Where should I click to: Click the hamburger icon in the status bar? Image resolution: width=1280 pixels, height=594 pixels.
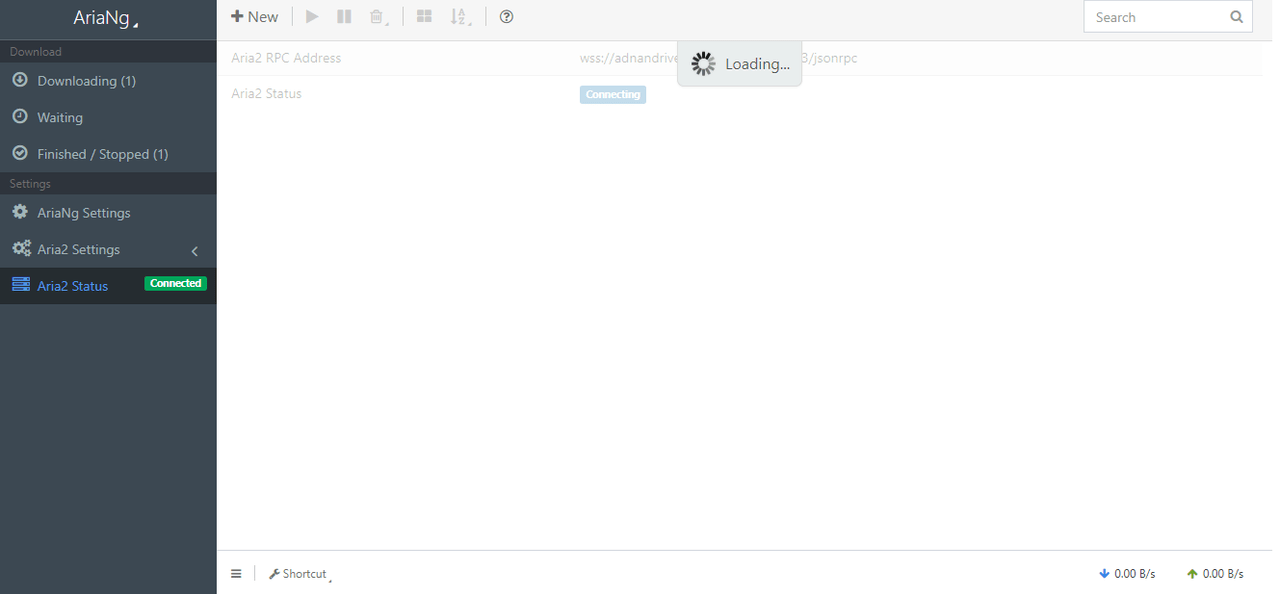[x=236, y=573]
